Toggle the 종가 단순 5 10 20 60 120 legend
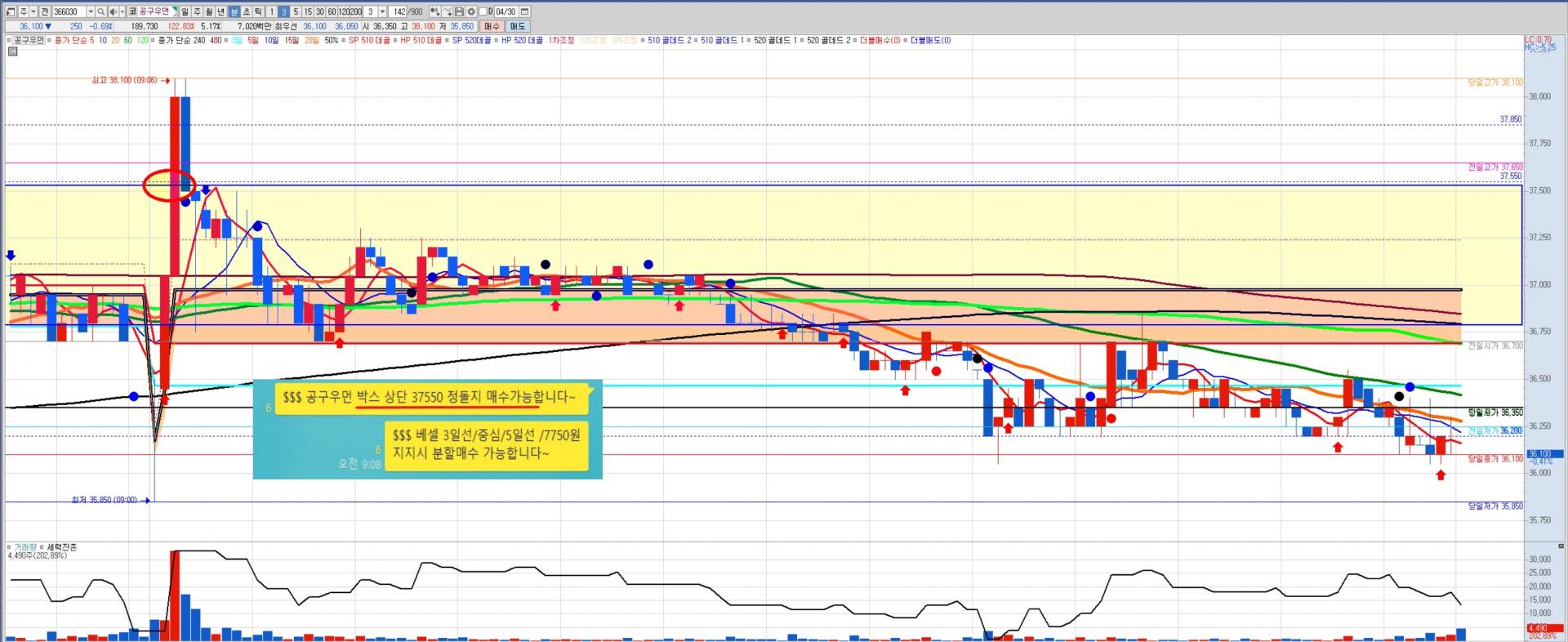 click(x=97, y=40)
